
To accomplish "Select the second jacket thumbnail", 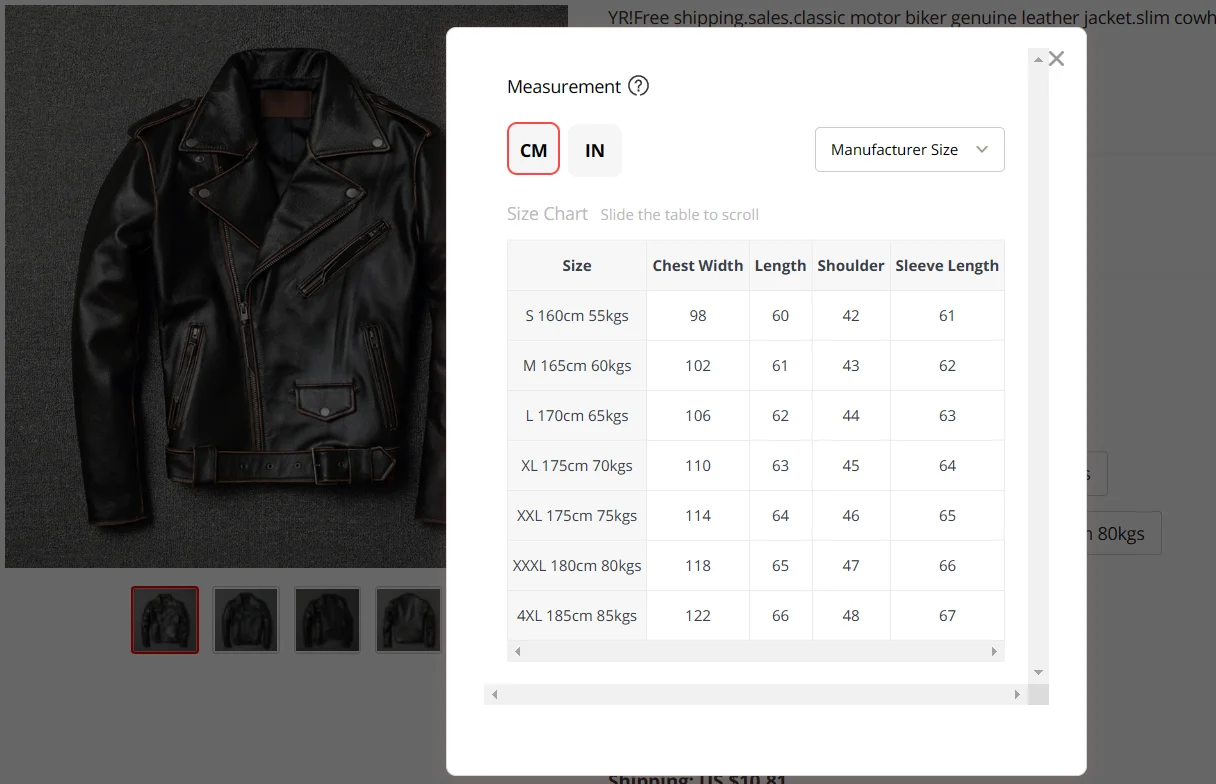I will point(246,620).
